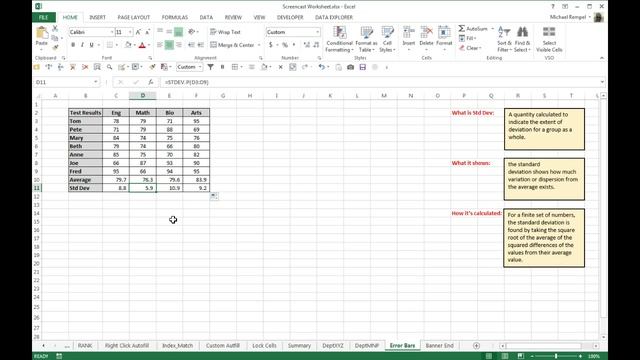Click the Paste icon

[x=42, y=33]
